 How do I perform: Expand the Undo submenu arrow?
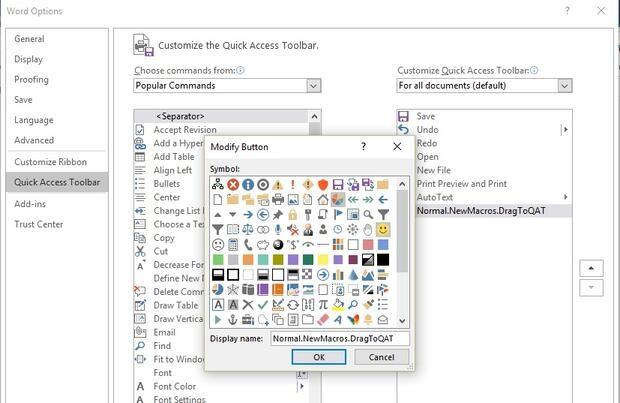click(565, 130)
